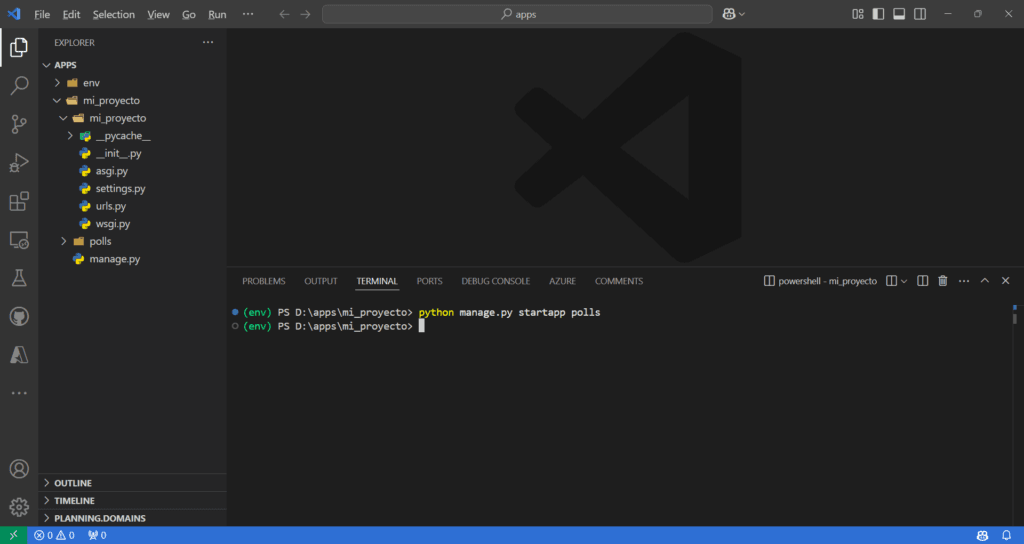Open Copilot chat menu in title bar

(x=733, y=14)
